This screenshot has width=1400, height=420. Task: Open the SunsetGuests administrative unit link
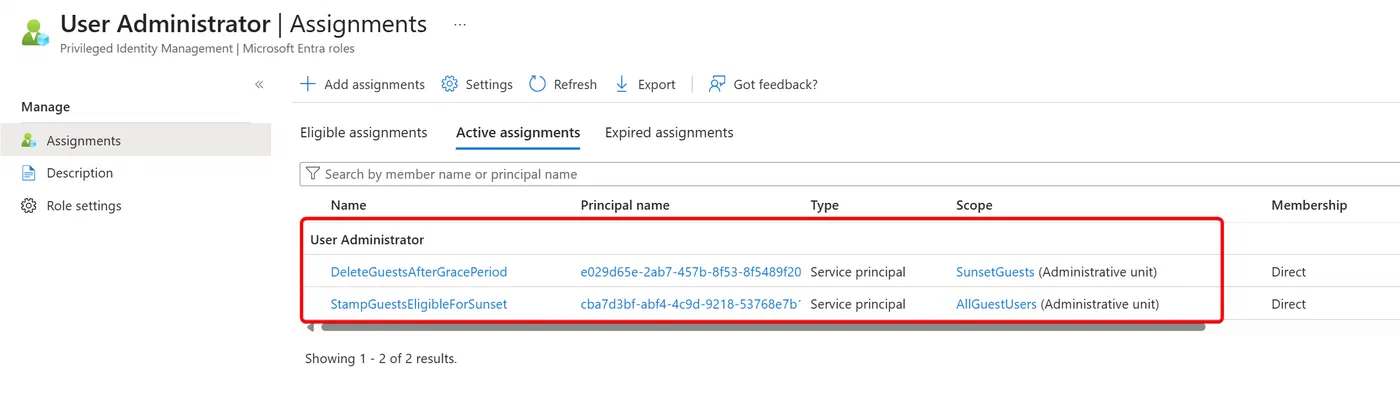[995, 272]
